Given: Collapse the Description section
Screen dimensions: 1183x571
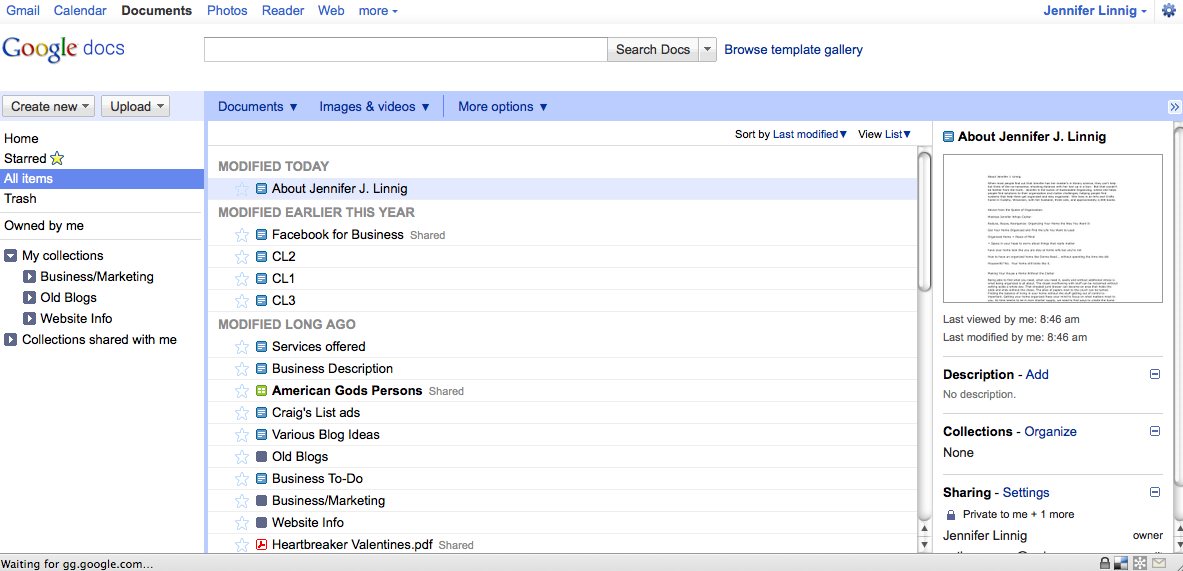Looking at the screenshot, I should point(1154,374).
